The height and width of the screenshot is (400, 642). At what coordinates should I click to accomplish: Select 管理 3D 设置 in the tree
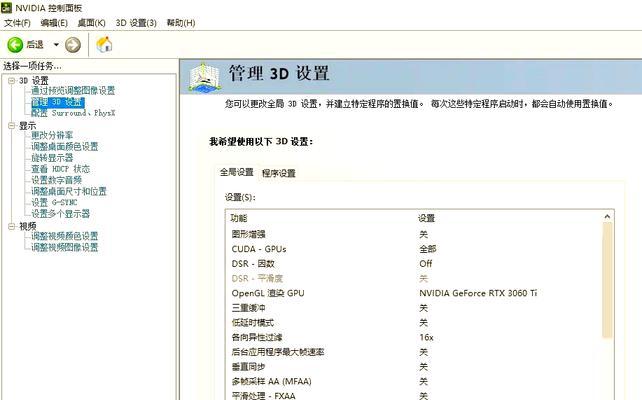point(58,102)
